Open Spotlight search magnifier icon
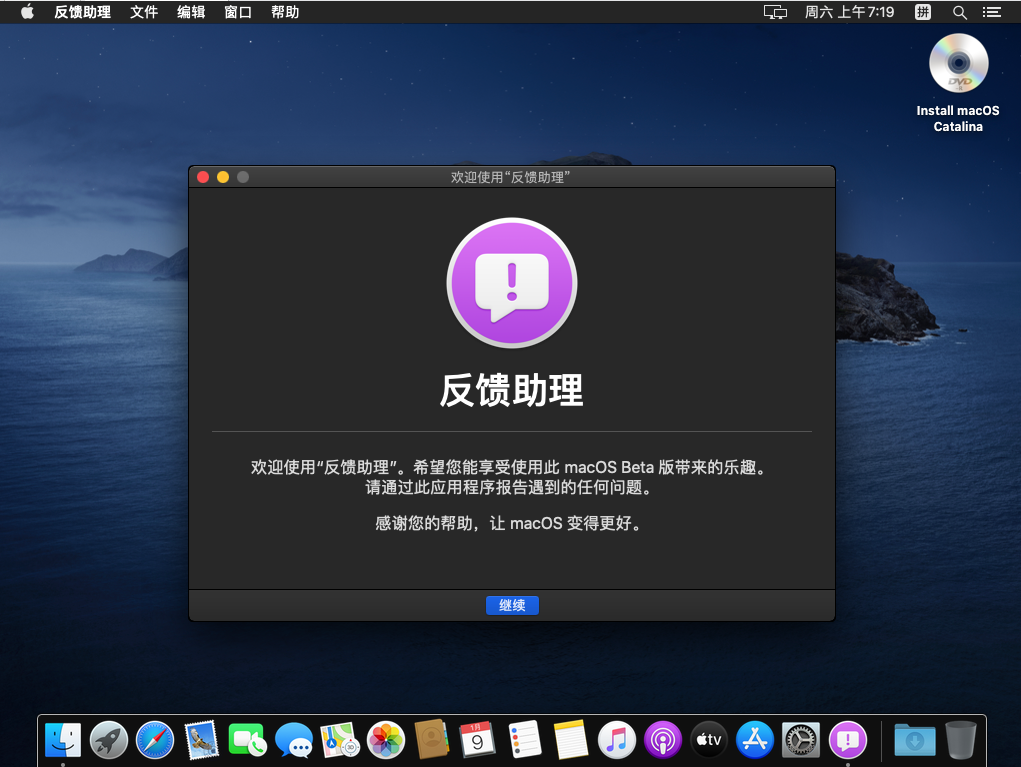1021x767 pixels. click(959, 12)
